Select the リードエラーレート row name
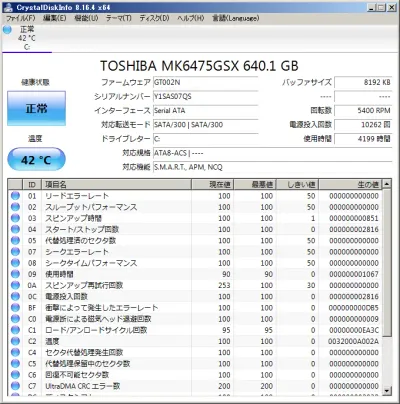400x404 pixels. point(77,196)
